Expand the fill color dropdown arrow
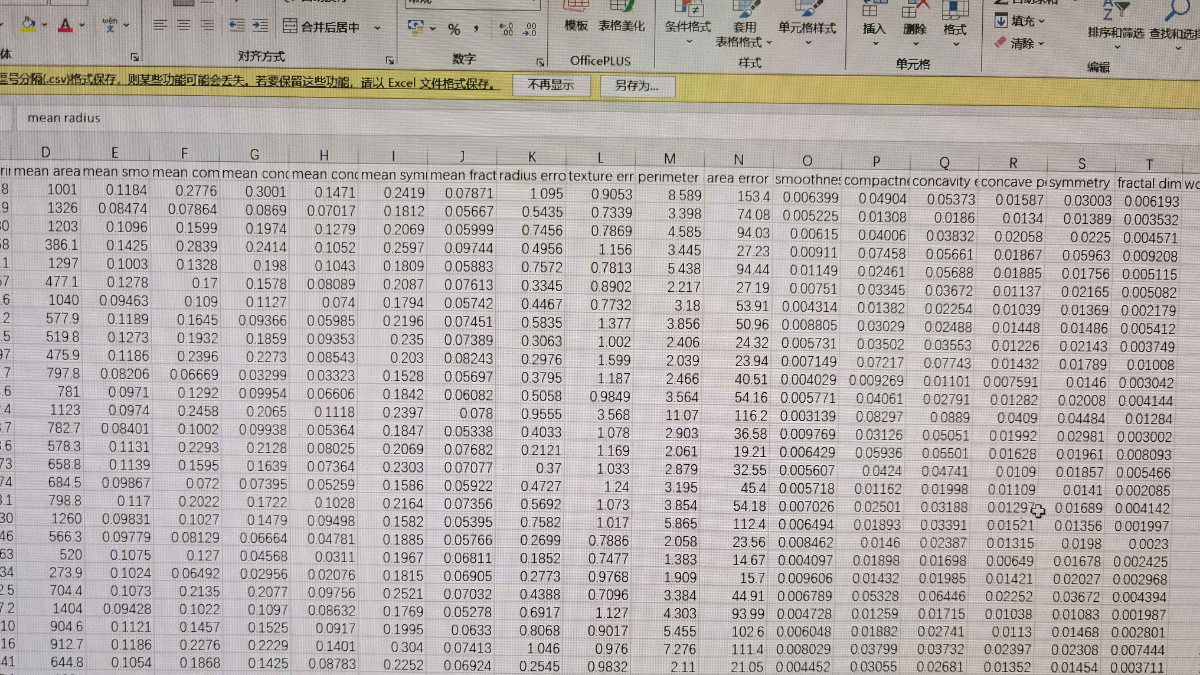This screenshot has width=1200, height=675. point(45,24)
